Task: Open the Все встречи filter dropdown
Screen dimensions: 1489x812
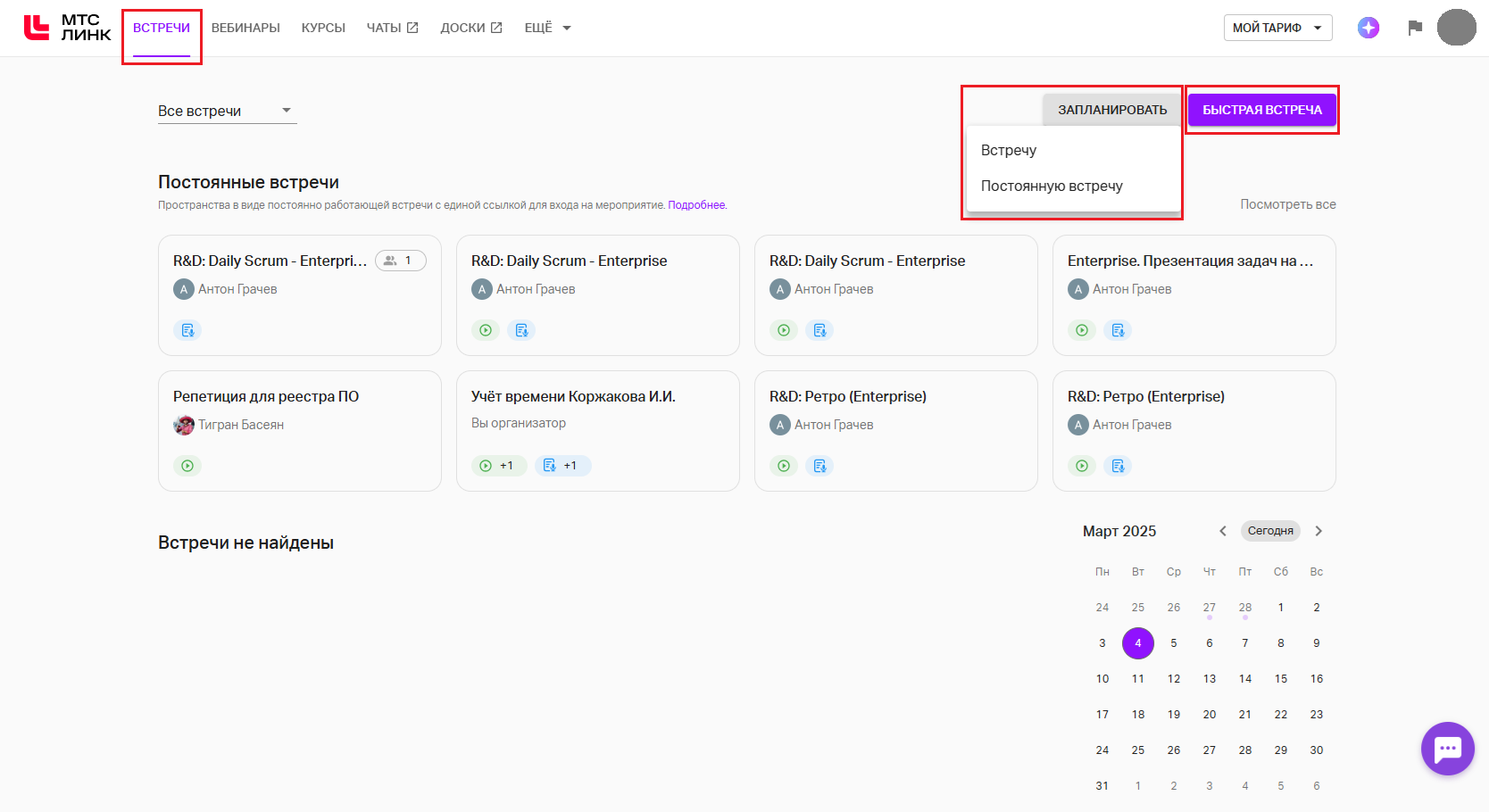Action: click(x=227, y=111)
